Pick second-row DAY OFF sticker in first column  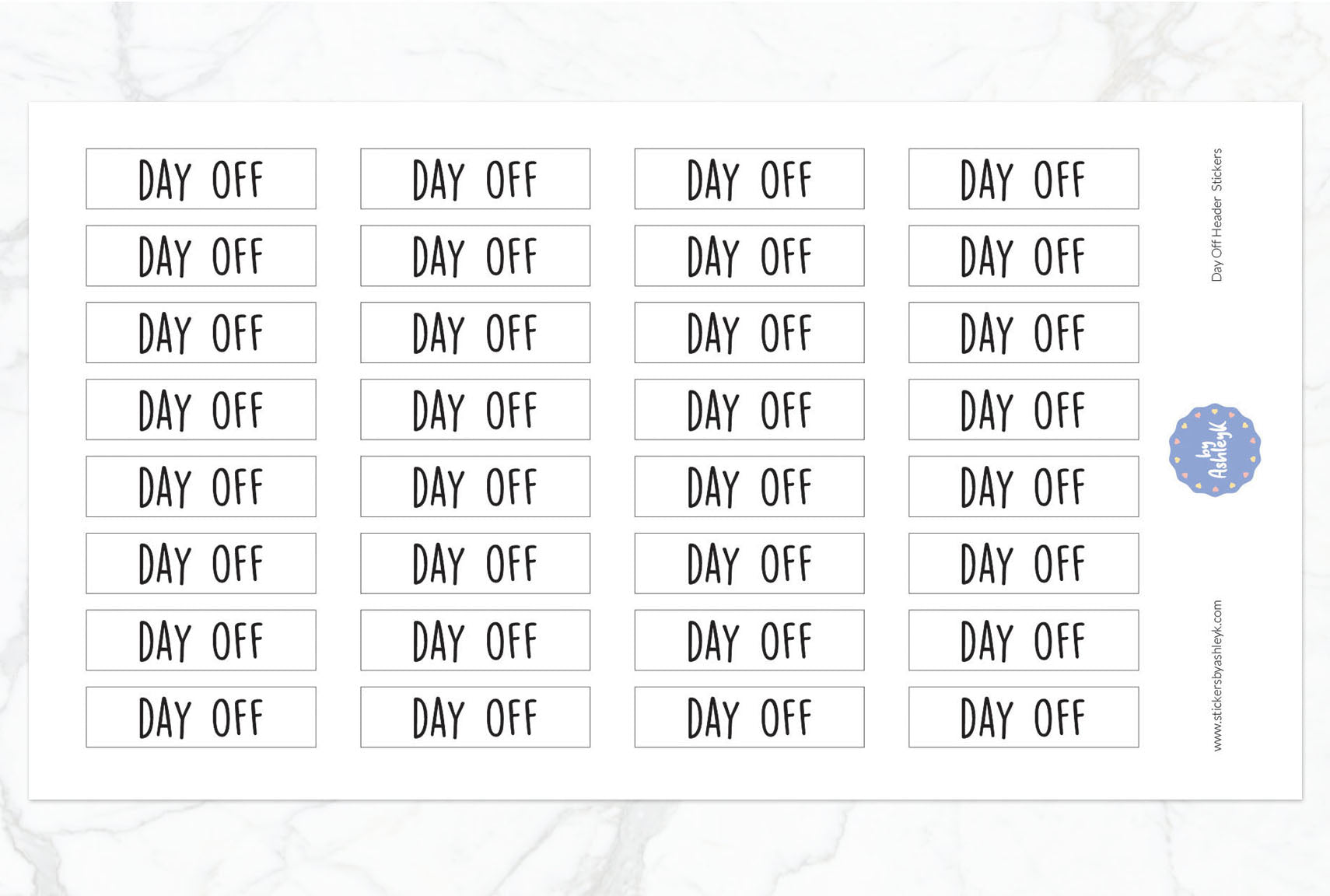[201, 256]
